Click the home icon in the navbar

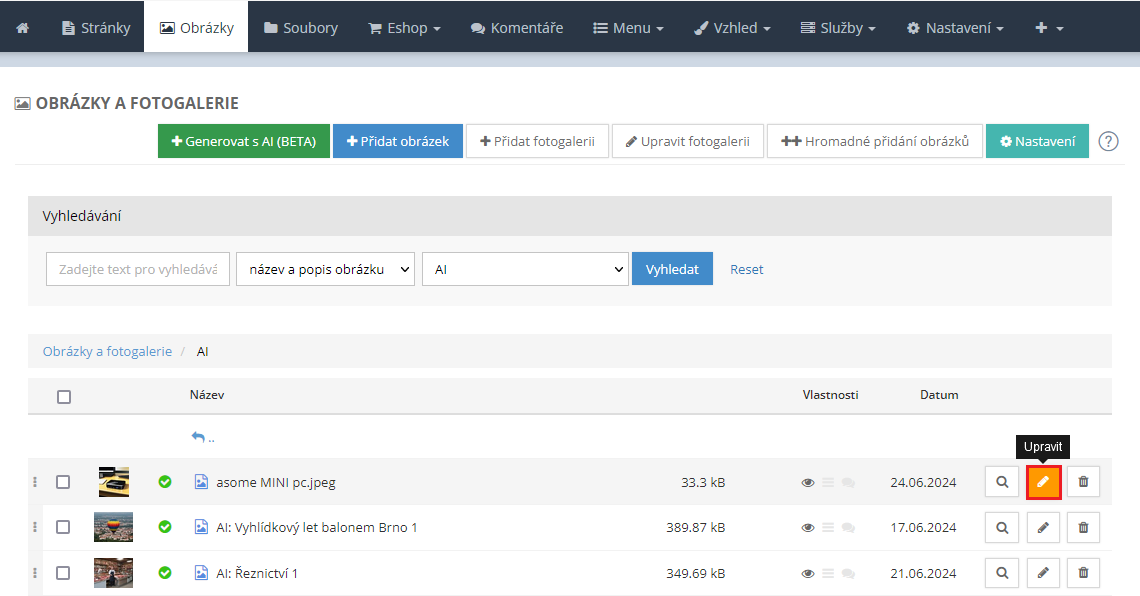click(22, 28)
